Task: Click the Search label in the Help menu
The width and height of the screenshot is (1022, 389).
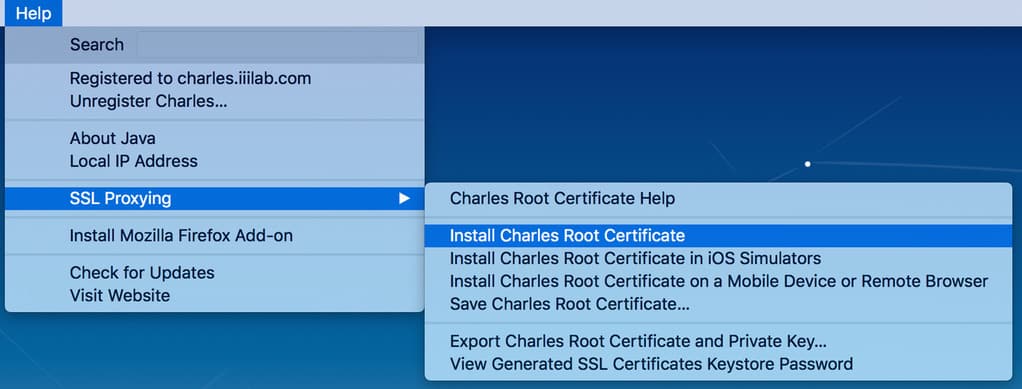Action: [x=96, y=45]
